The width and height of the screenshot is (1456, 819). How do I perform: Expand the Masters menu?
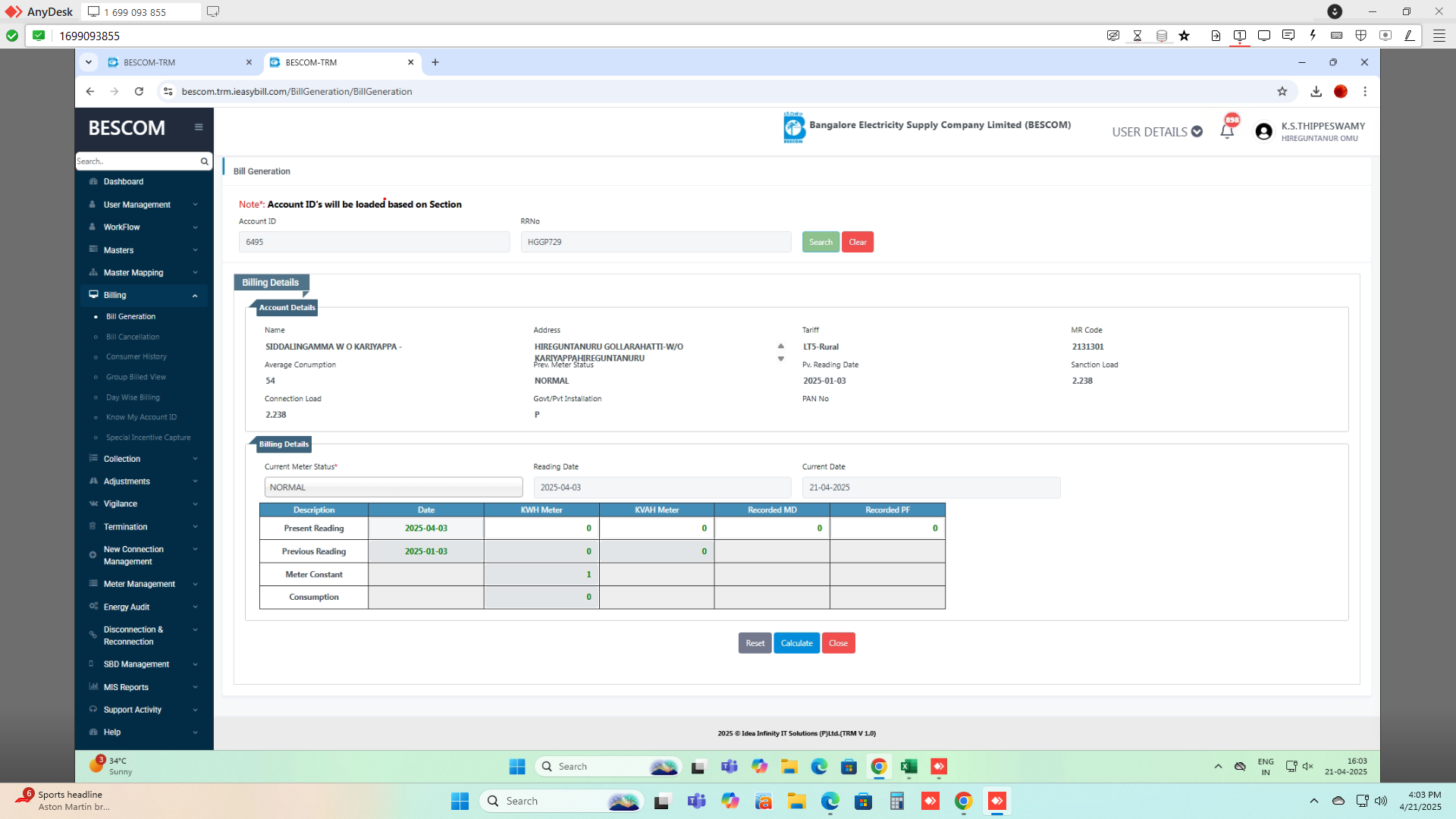coord(144,250)
